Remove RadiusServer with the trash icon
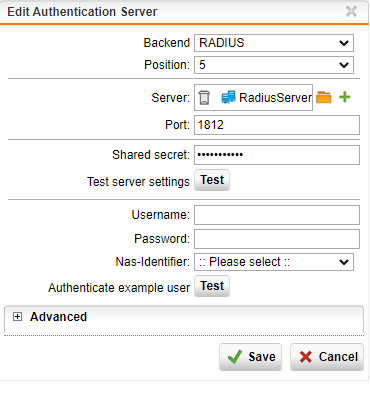370x401 pixels. pos(204,97)
